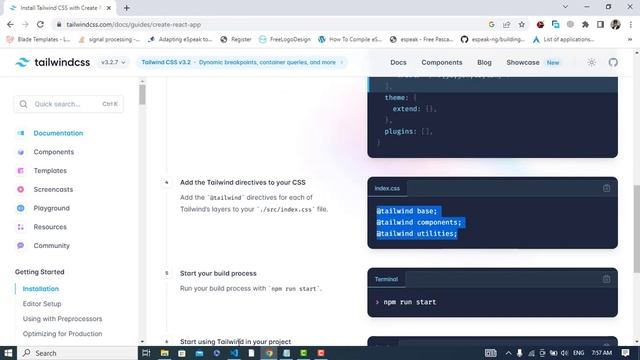
Task: Click the ENG language indicator
Action: pyautogui.click(x=578, y=353)
